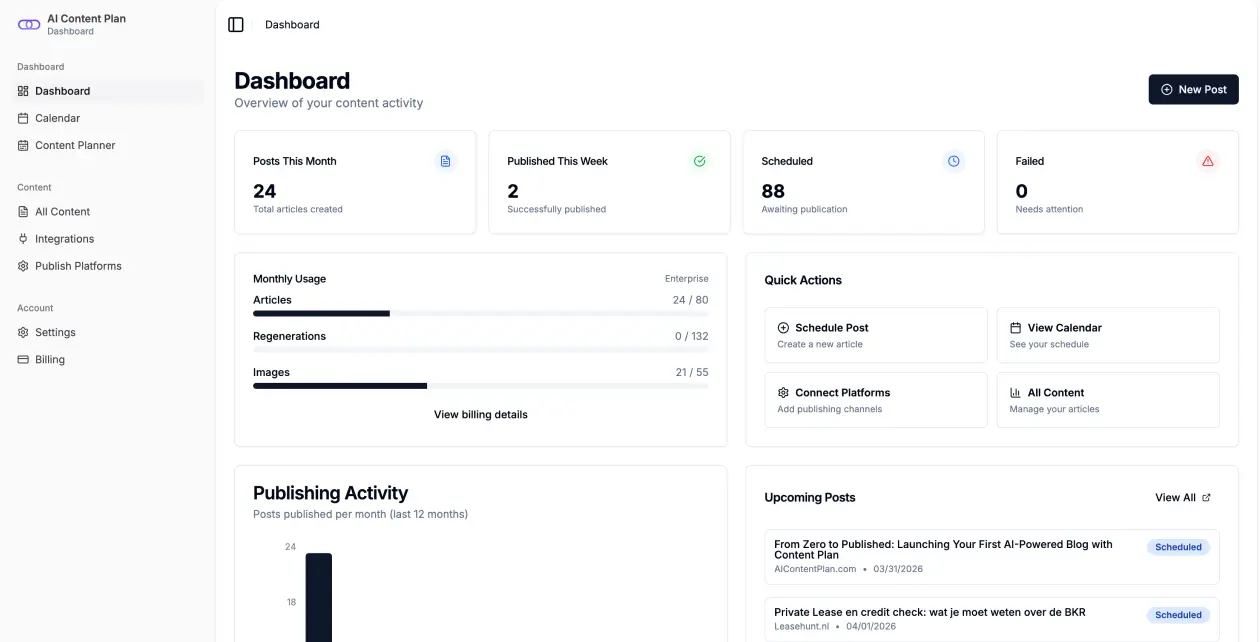The width and height of the screenshot is (1260, 642).
Task: Click the 24 / 80 articles value
Action: [x=691, y=300]
